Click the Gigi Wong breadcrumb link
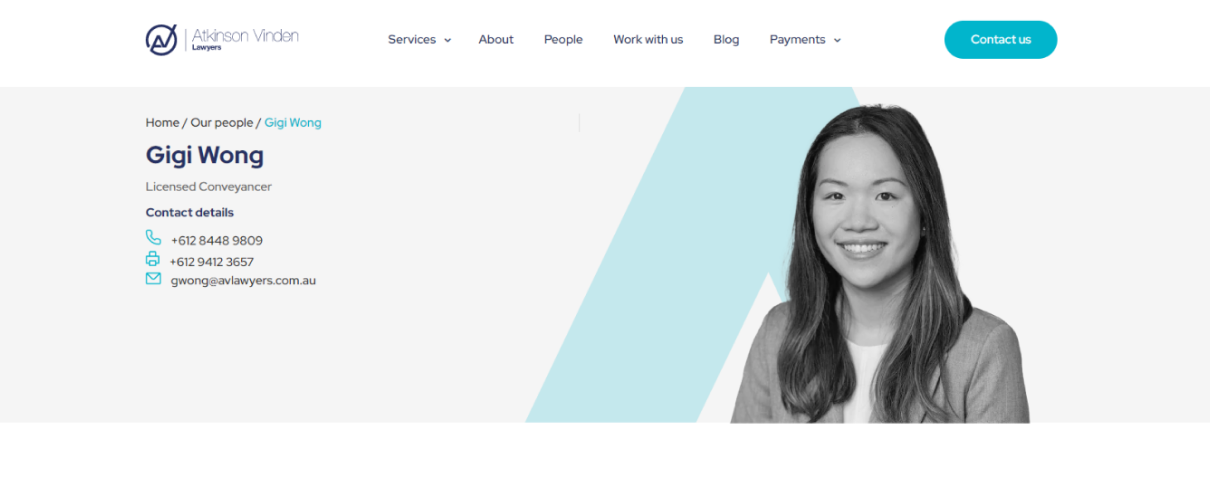The height and width of the screenshot is (481, 1210). [293, 123]
